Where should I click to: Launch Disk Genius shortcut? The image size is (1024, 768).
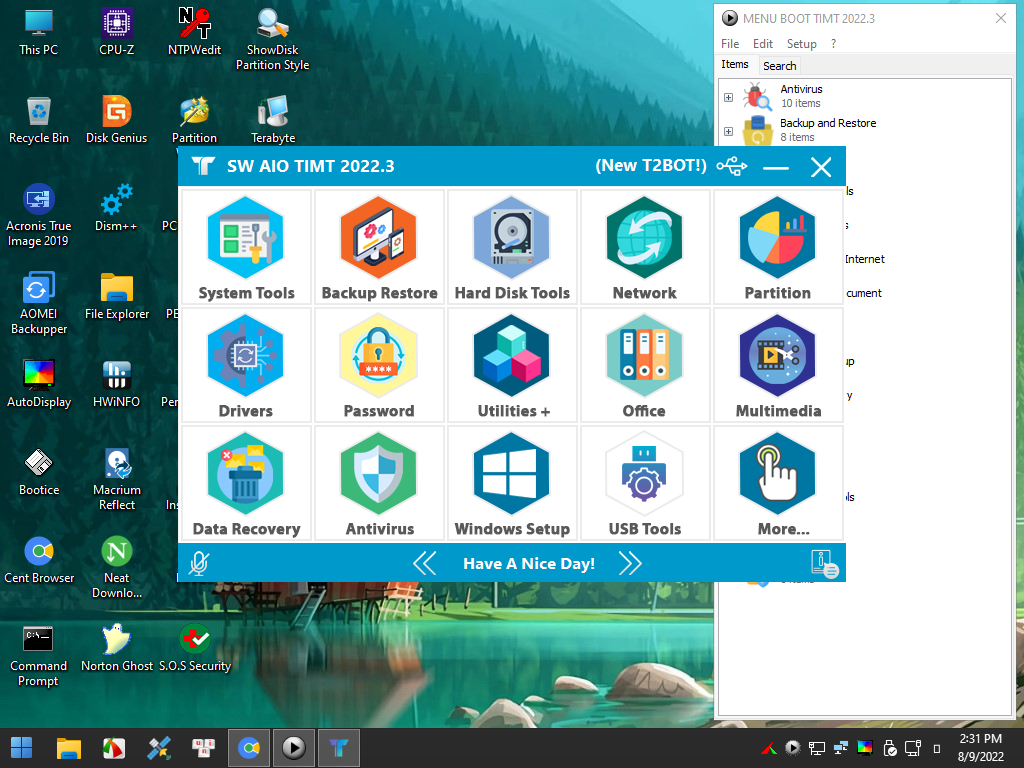(x=117, y=120)
